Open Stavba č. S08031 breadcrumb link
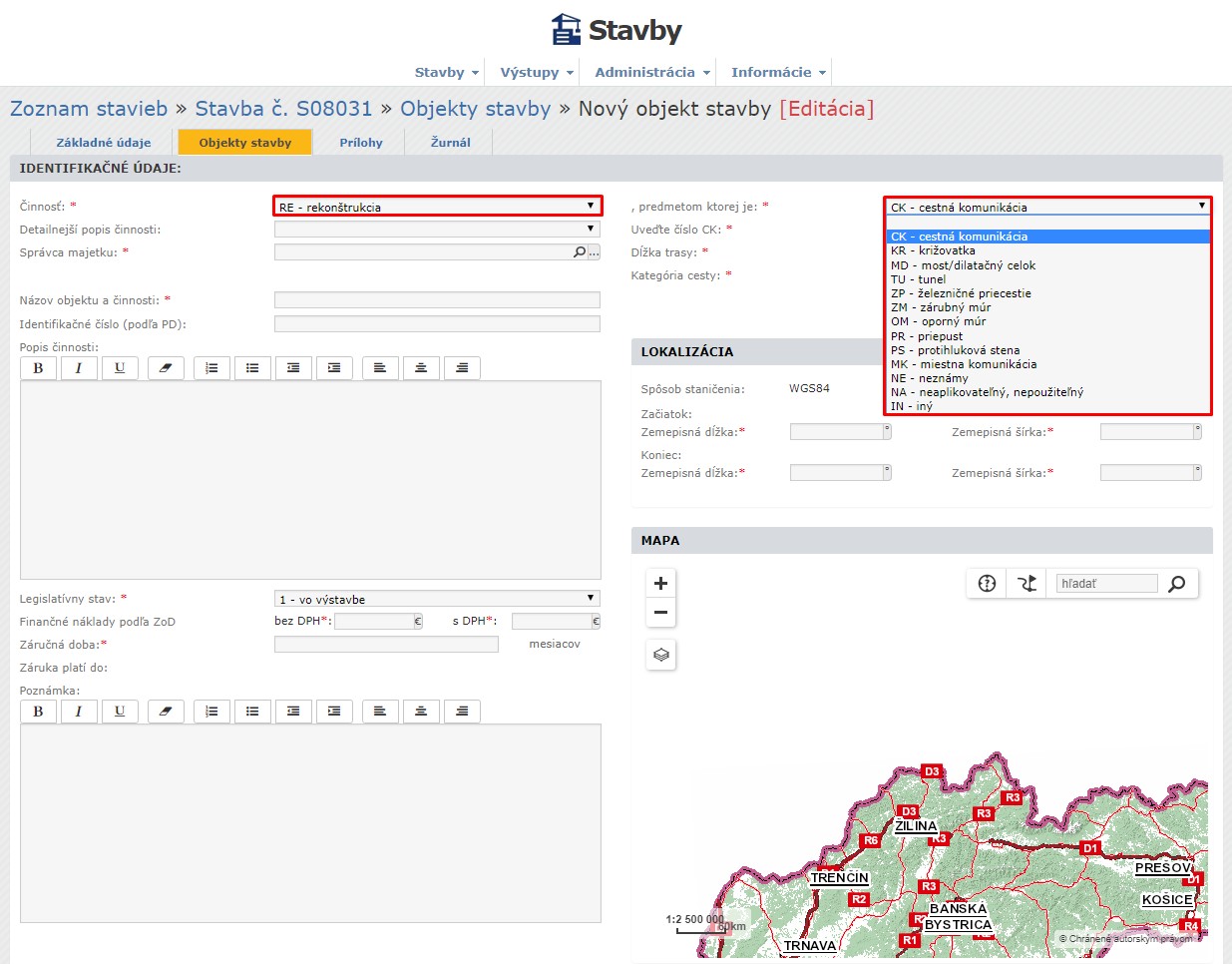Viewport: 1232px width, 964px height. (x=283, y=109)
